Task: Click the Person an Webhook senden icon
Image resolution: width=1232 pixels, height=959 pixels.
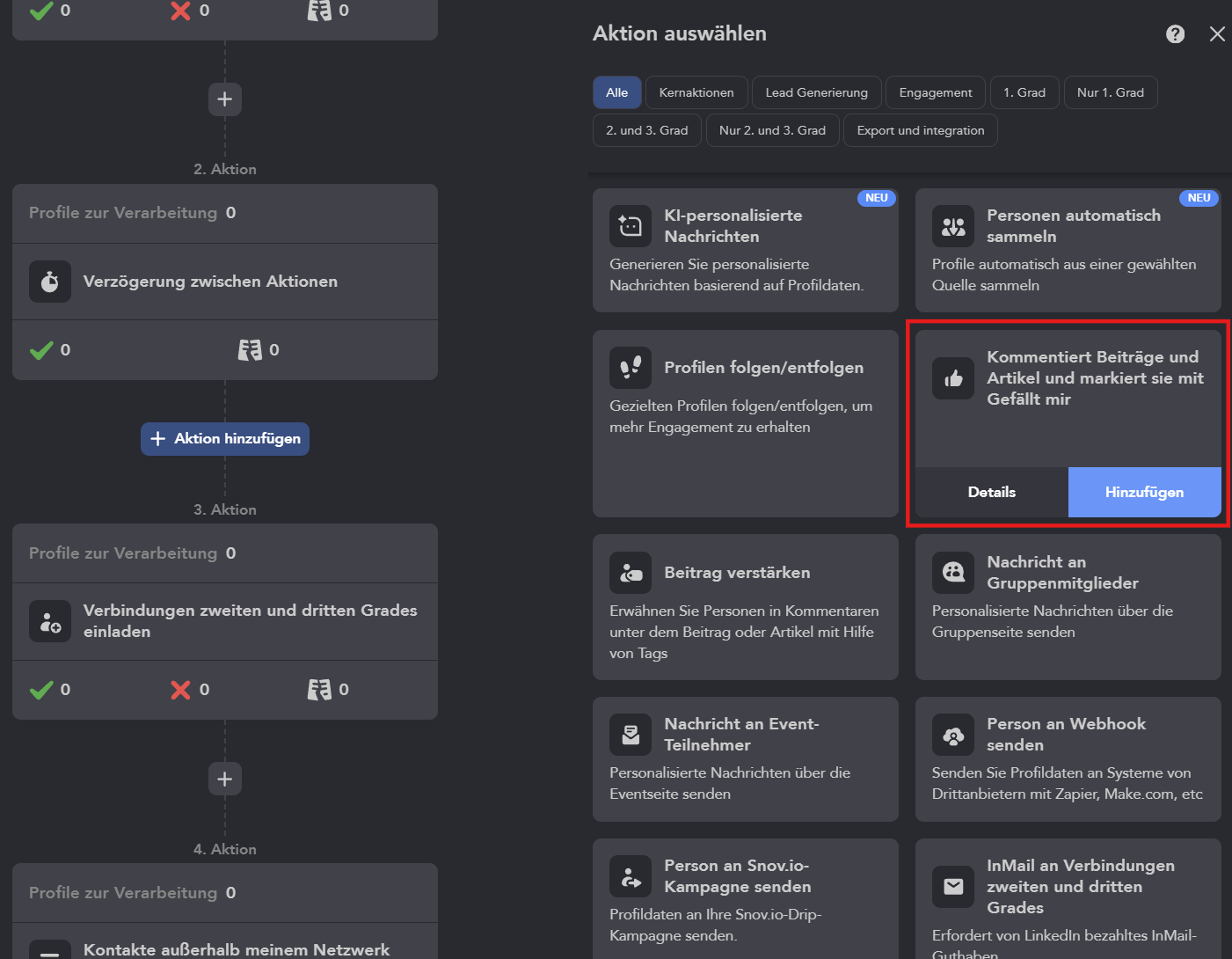Action: pos(953,735)
